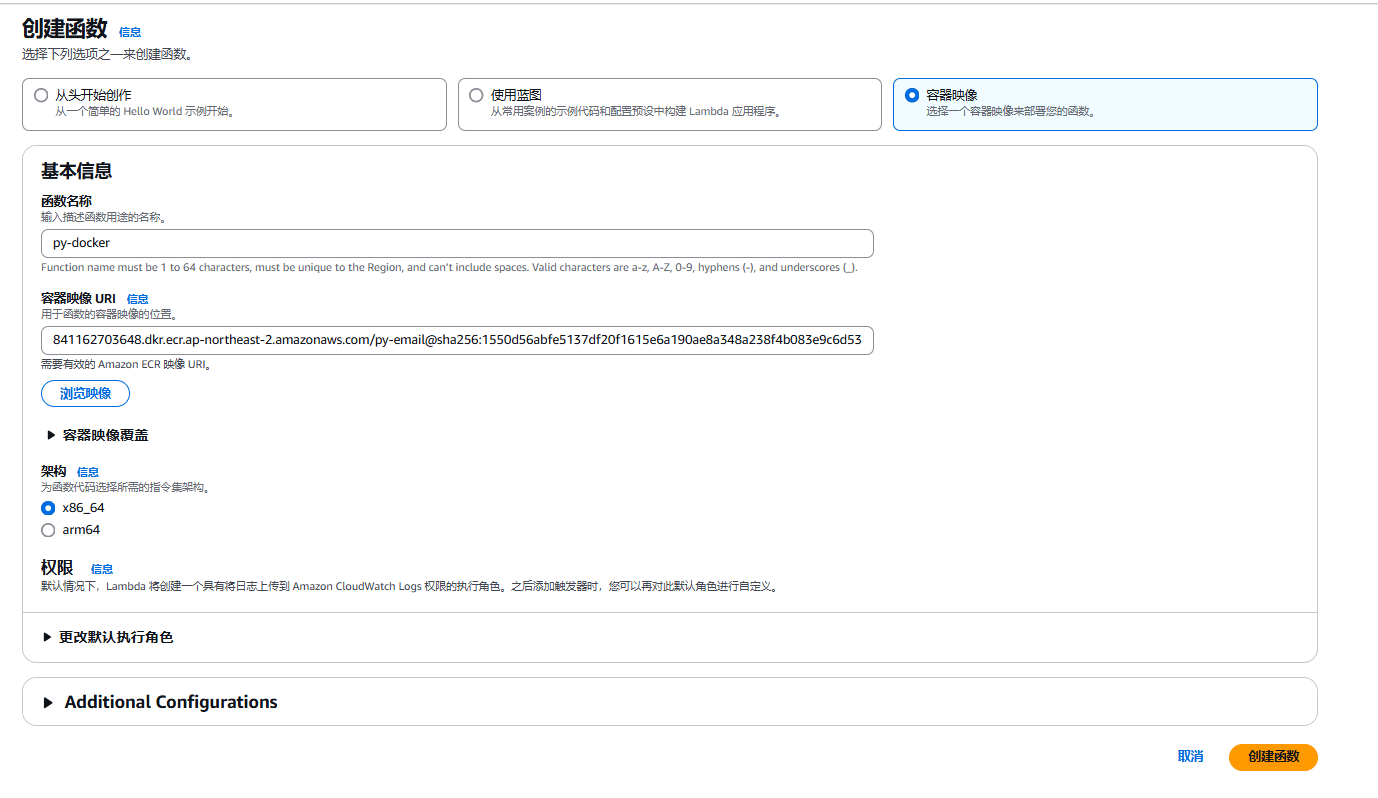This screenshot has height=798, width=1378.
Task: Open 信息 link next to 创建函数 heading
Action: pyautogui.click(x=130, y=32)
